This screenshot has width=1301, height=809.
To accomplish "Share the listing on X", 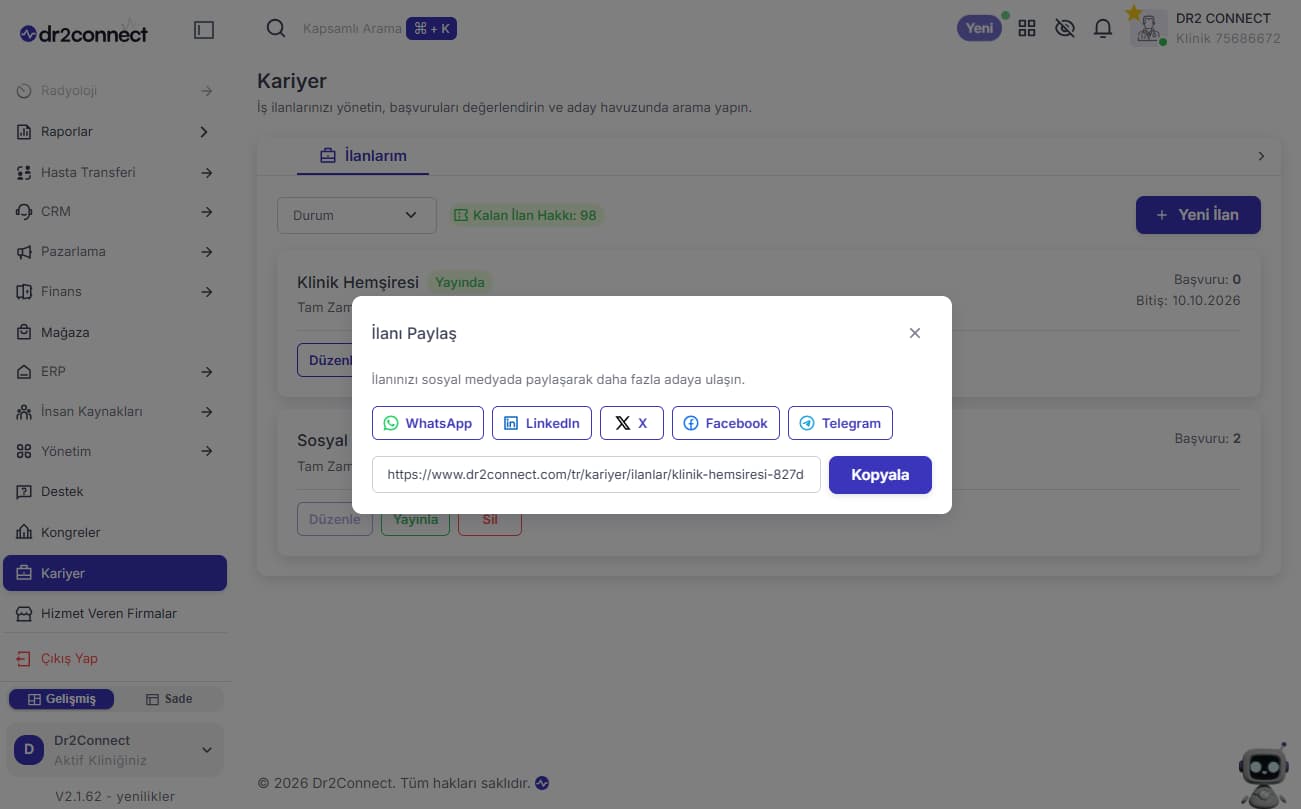I will click(x=632, y=423).
